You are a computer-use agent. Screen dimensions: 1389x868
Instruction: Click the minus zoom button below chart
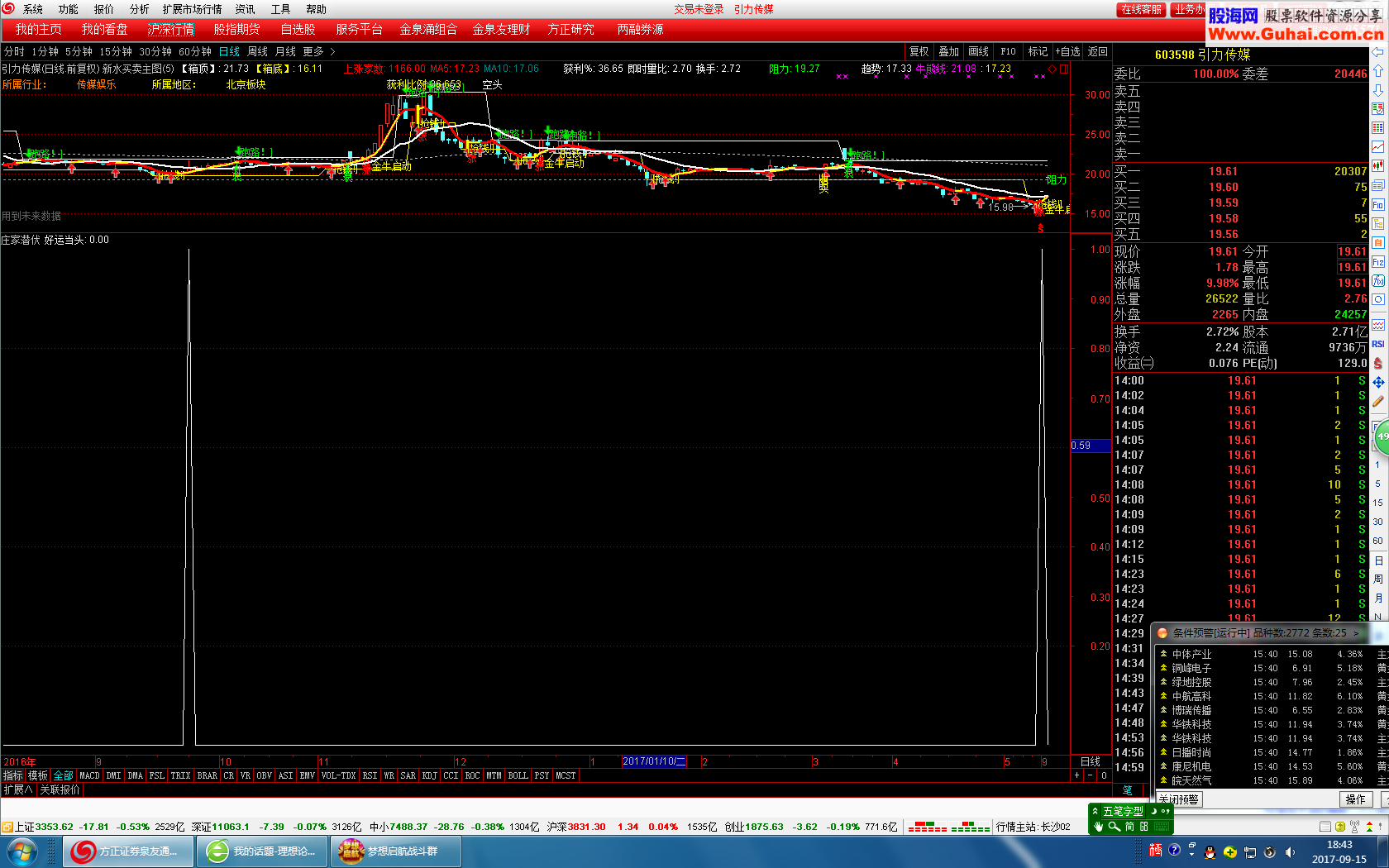(1090, 775)
